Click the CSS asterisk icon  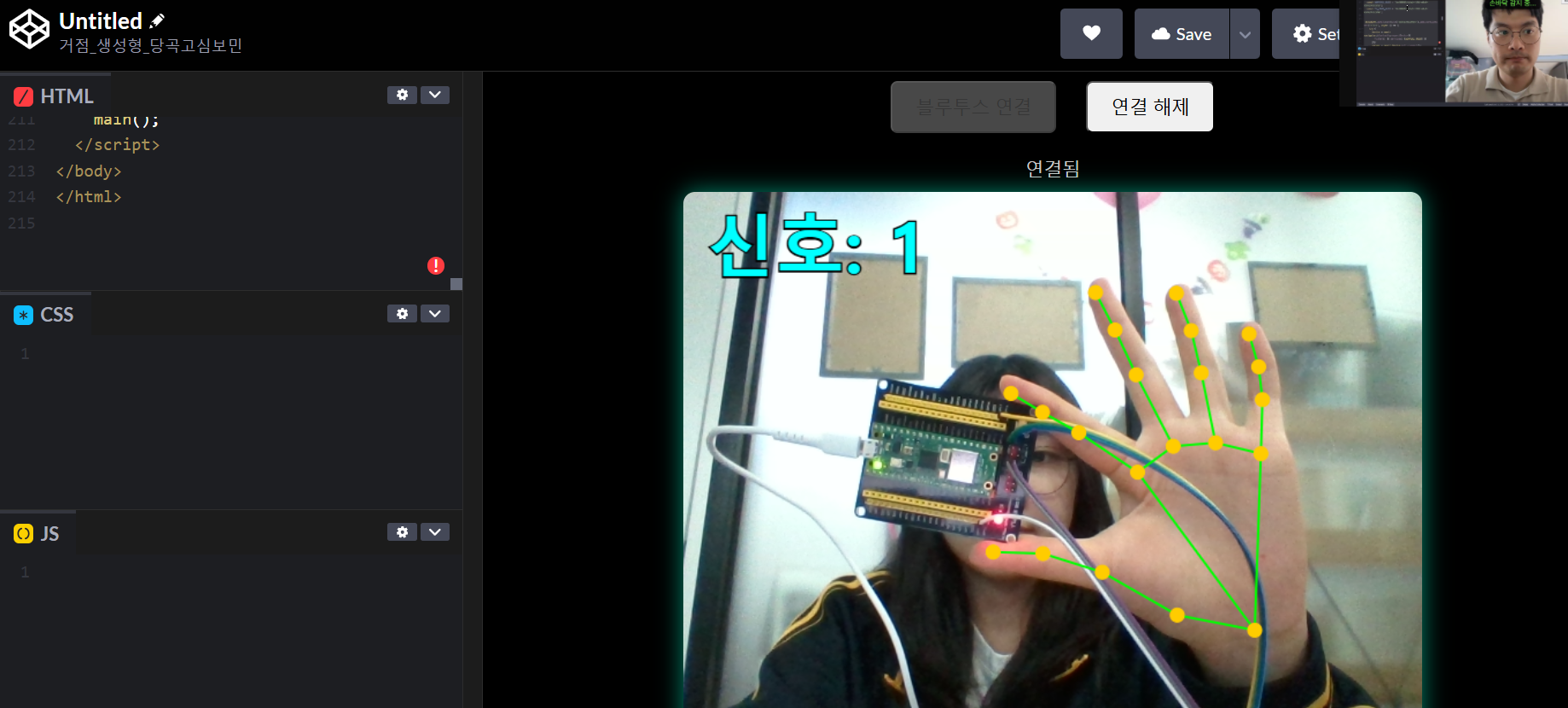pyautogui.click(x=24, y=315)
